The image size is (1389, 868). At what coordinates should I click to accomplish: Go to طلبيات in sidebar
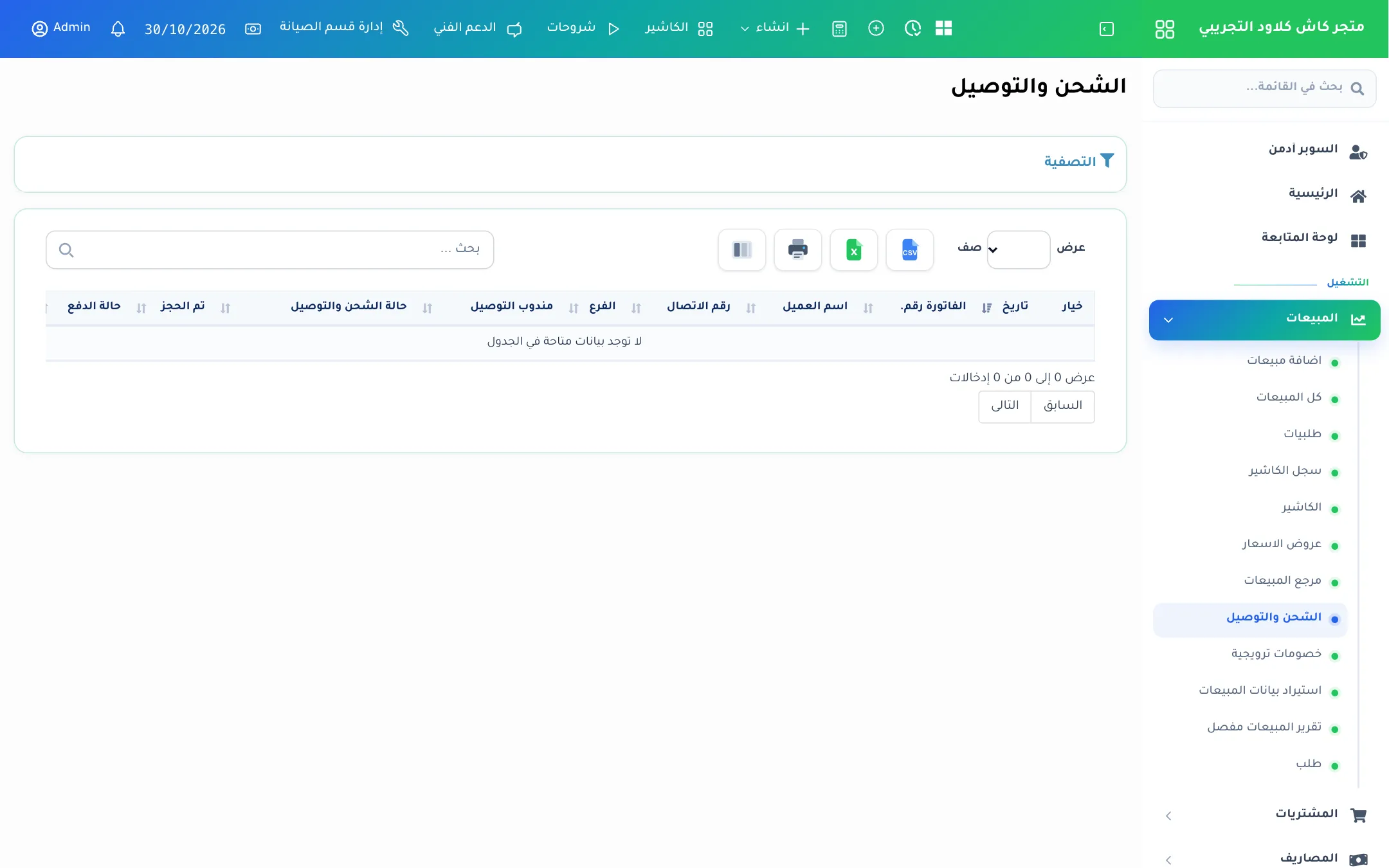[x=1302, y=434]
